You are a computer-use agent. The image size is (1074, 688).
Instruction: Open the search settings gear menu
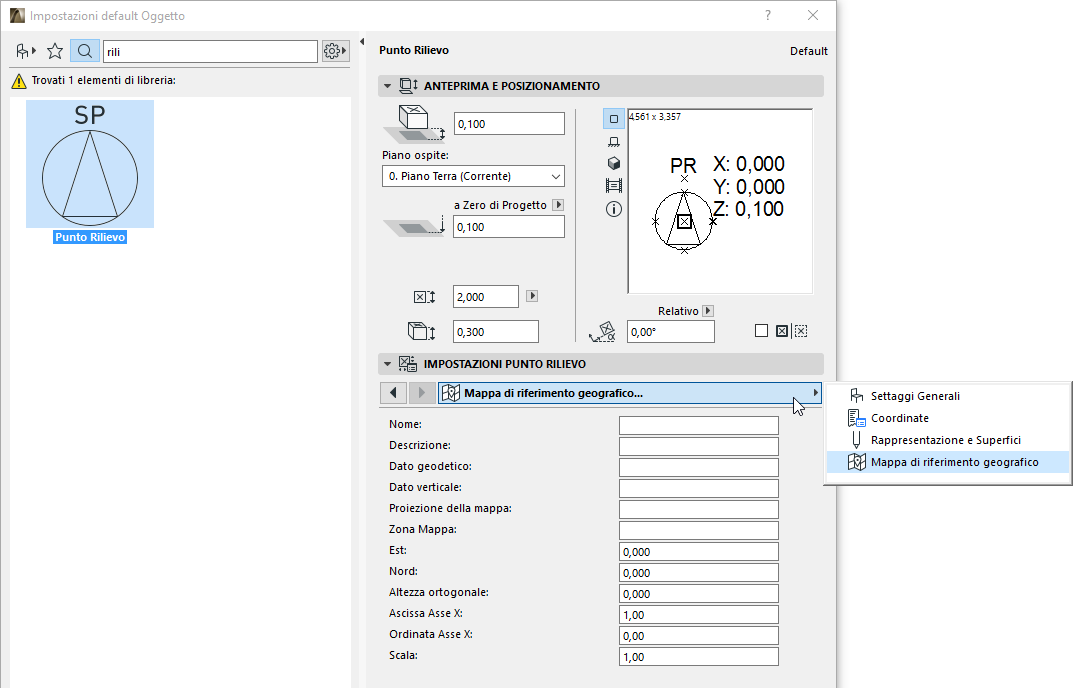tap(336, 51)
